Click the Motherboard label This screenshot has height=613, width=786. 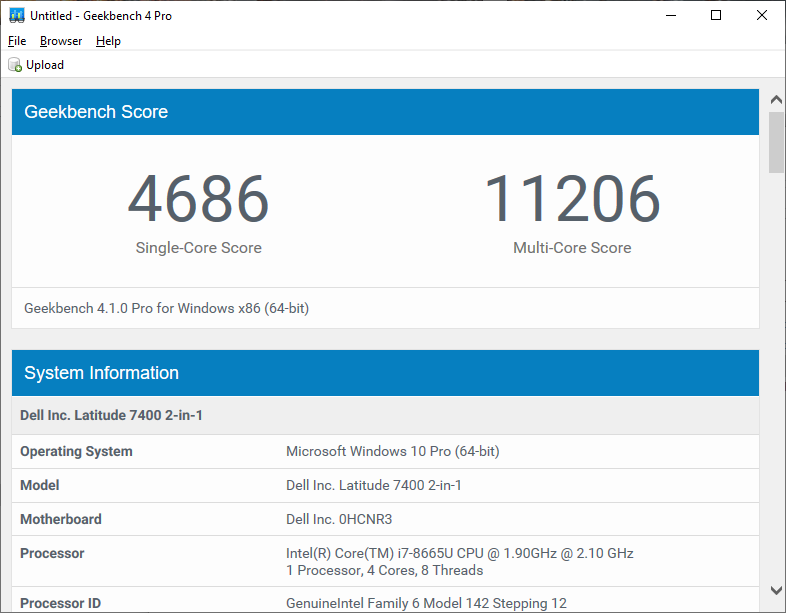pos(61,519)
